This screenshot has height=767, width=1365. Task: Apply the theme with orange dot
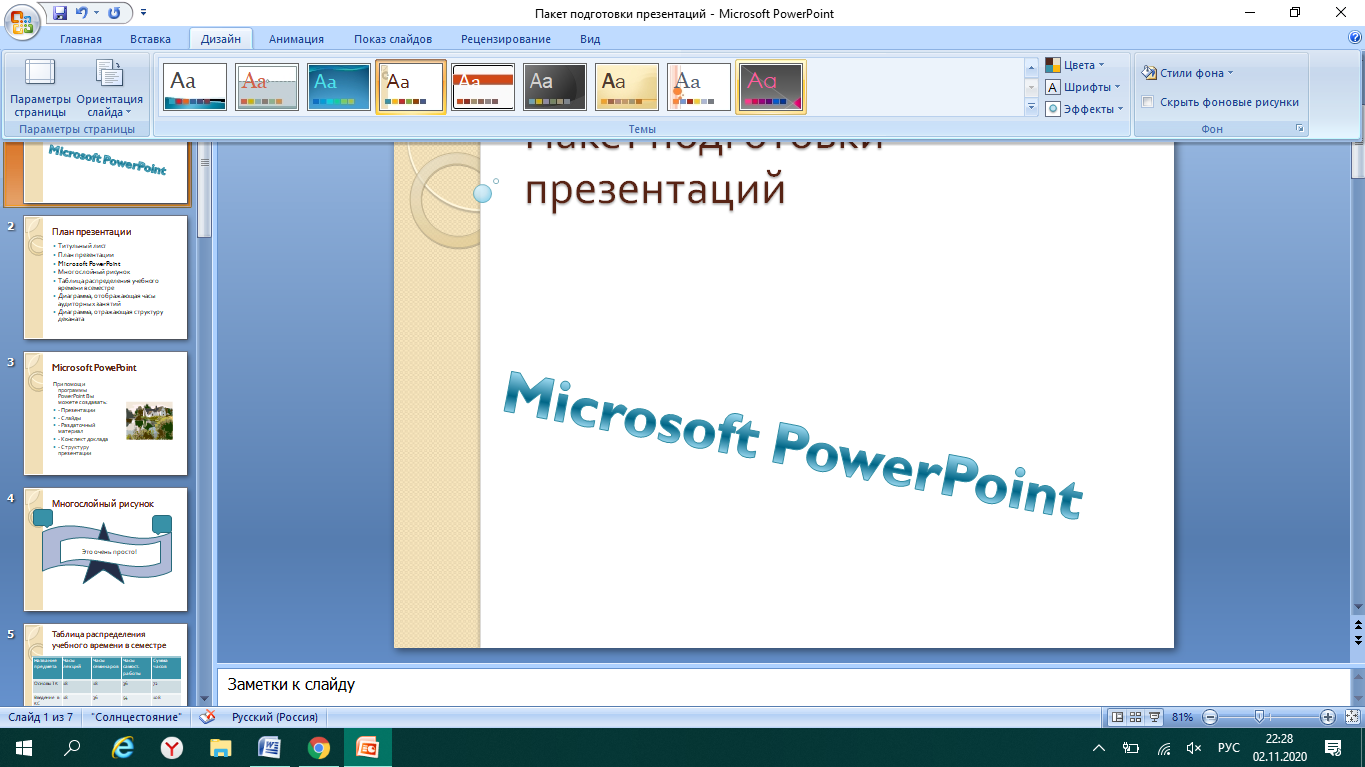(699, 87)
